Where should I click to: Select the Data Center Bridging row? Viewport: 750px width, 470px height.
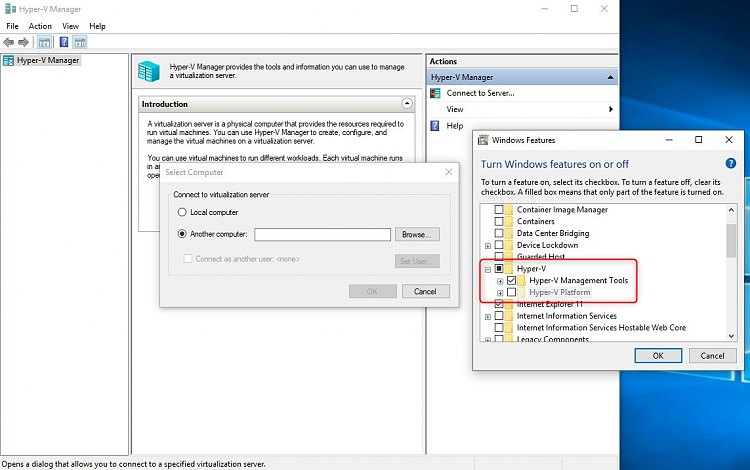coord(553,233)
